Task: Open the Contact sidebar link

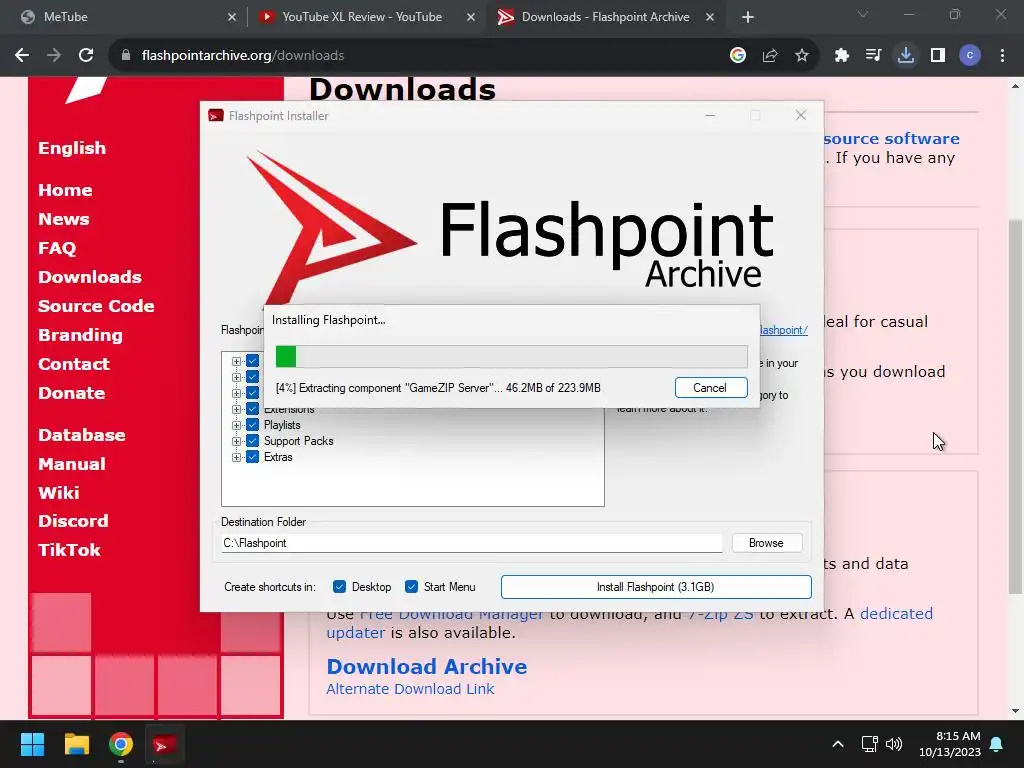Action: point(74,364)
